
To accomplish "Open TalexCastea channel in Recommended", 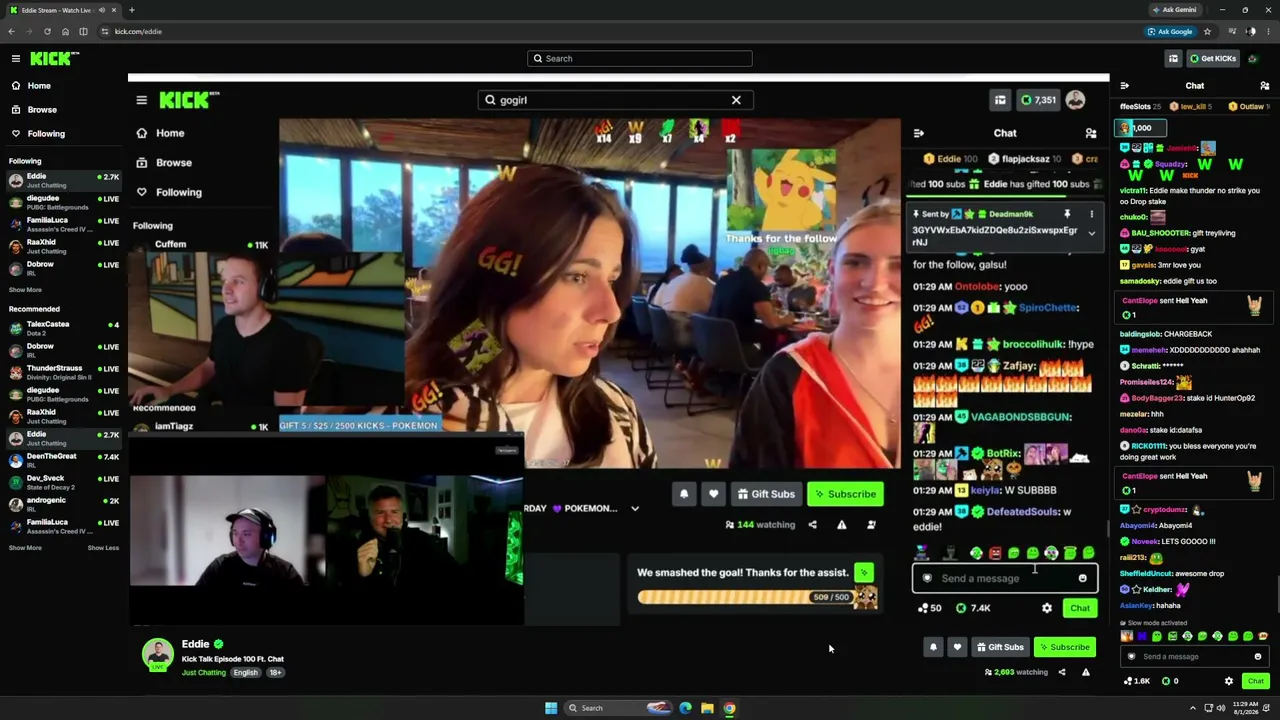I will (x=63, y=327).
